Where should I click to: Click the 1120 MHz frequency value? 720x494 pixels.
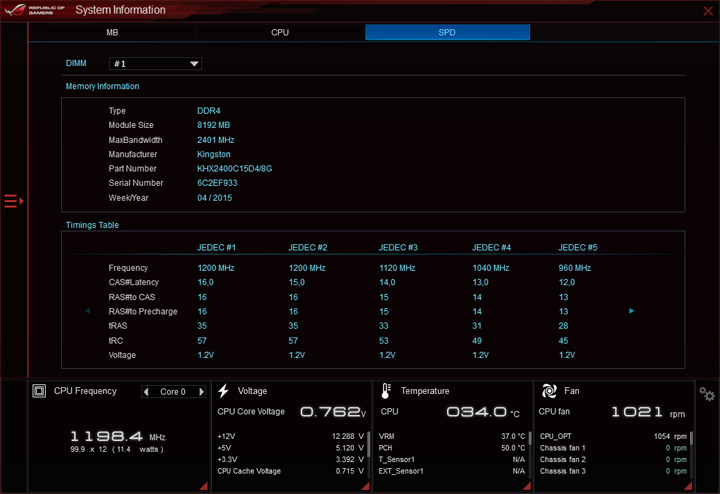click(397, 268)
